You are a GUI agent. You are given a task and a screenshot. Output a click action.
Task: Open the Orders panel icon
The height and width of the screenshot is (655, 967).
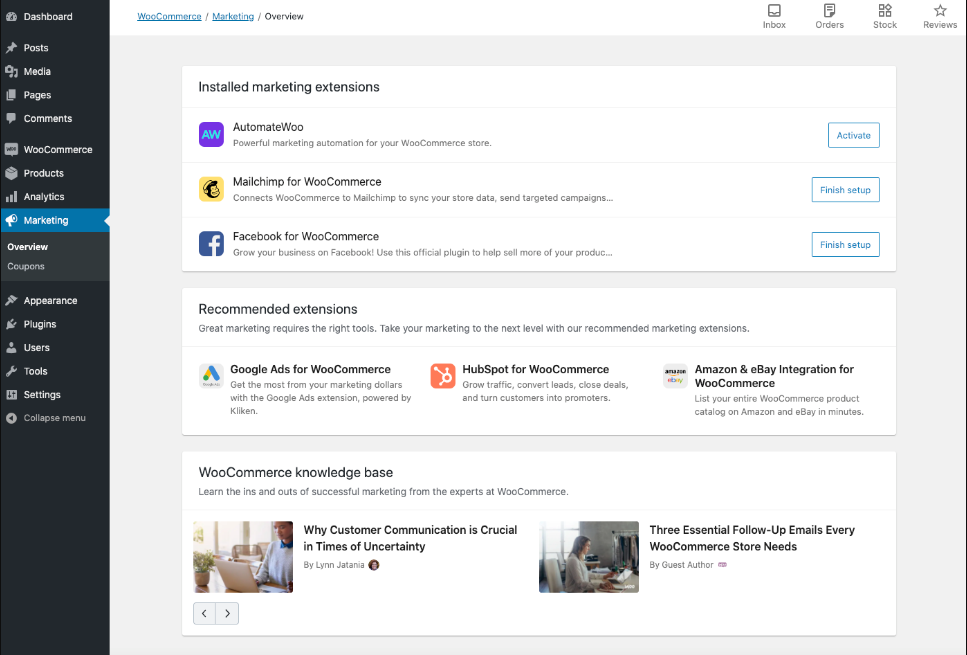829,10
